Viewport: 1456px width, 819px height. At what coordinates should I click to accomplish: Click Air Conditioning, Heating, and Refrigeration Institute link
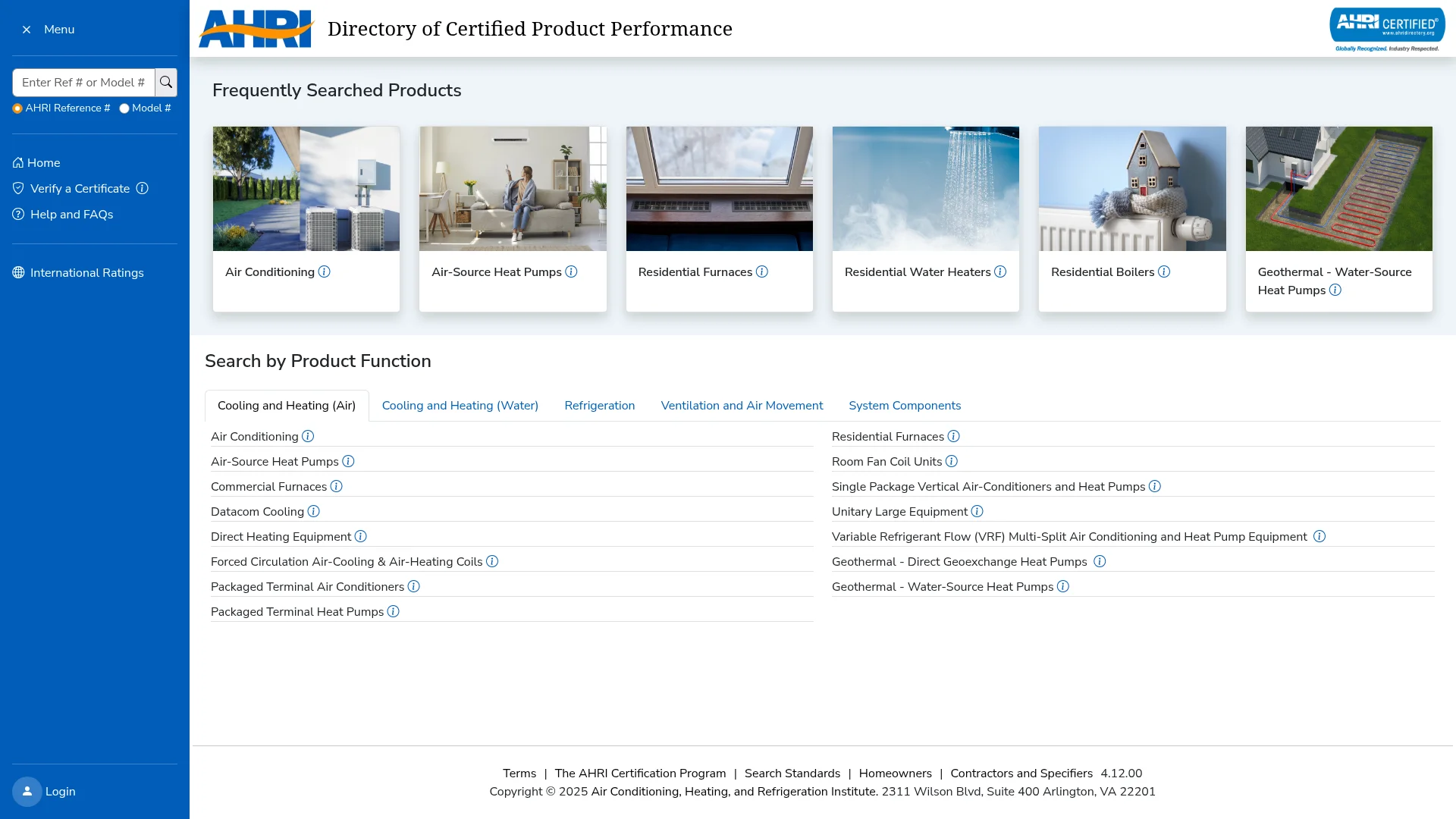[733, 792]
